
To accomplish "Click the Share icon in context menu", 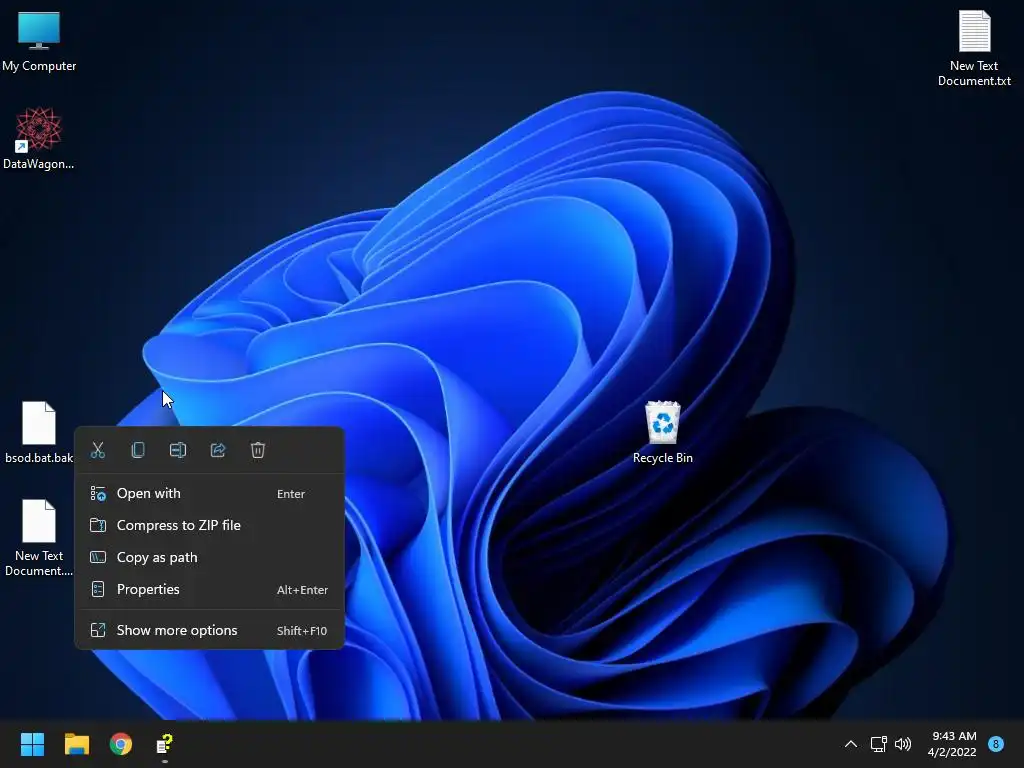I will click(x=218, y=450).
